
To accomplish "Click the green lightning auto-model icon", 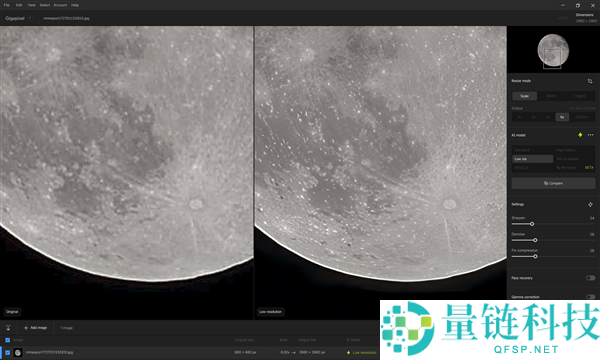I will [580, 135].
